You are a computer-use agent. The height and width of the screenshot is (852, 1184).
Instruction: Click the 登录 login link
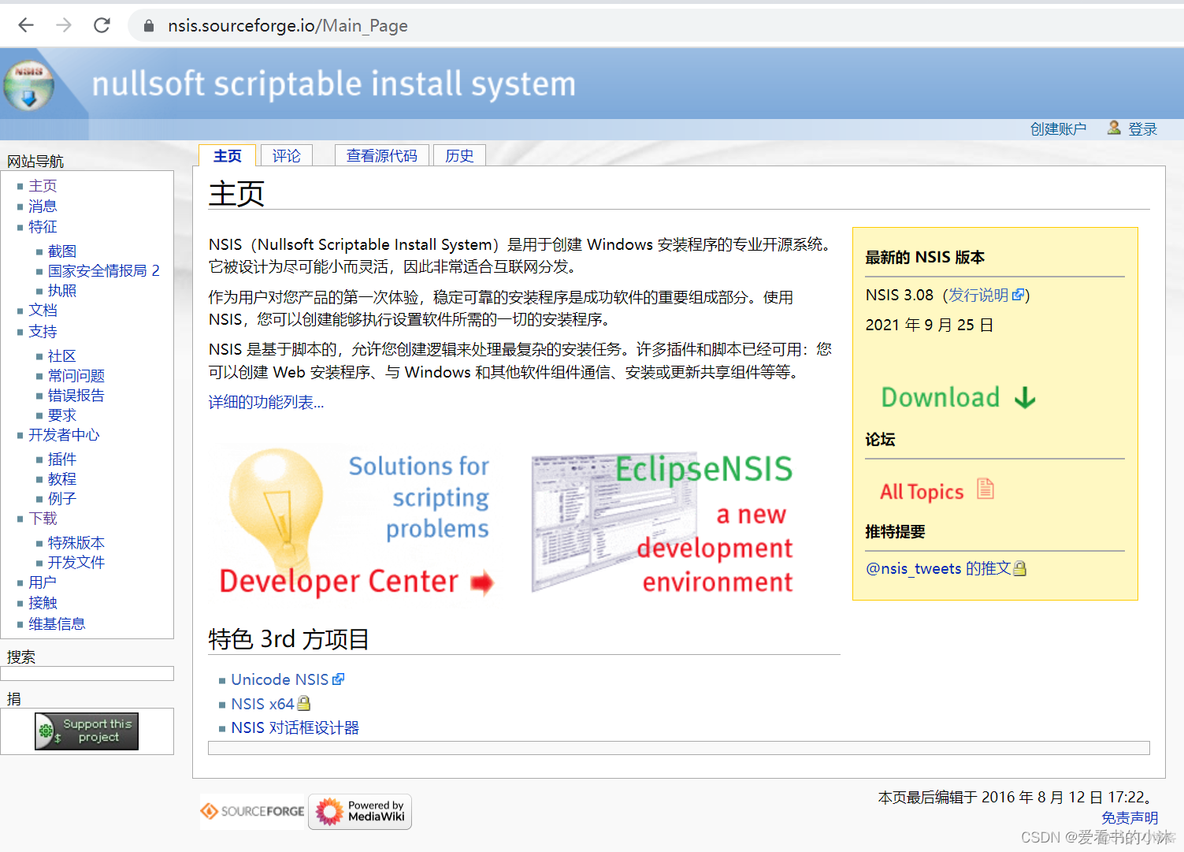(1142, 129)
